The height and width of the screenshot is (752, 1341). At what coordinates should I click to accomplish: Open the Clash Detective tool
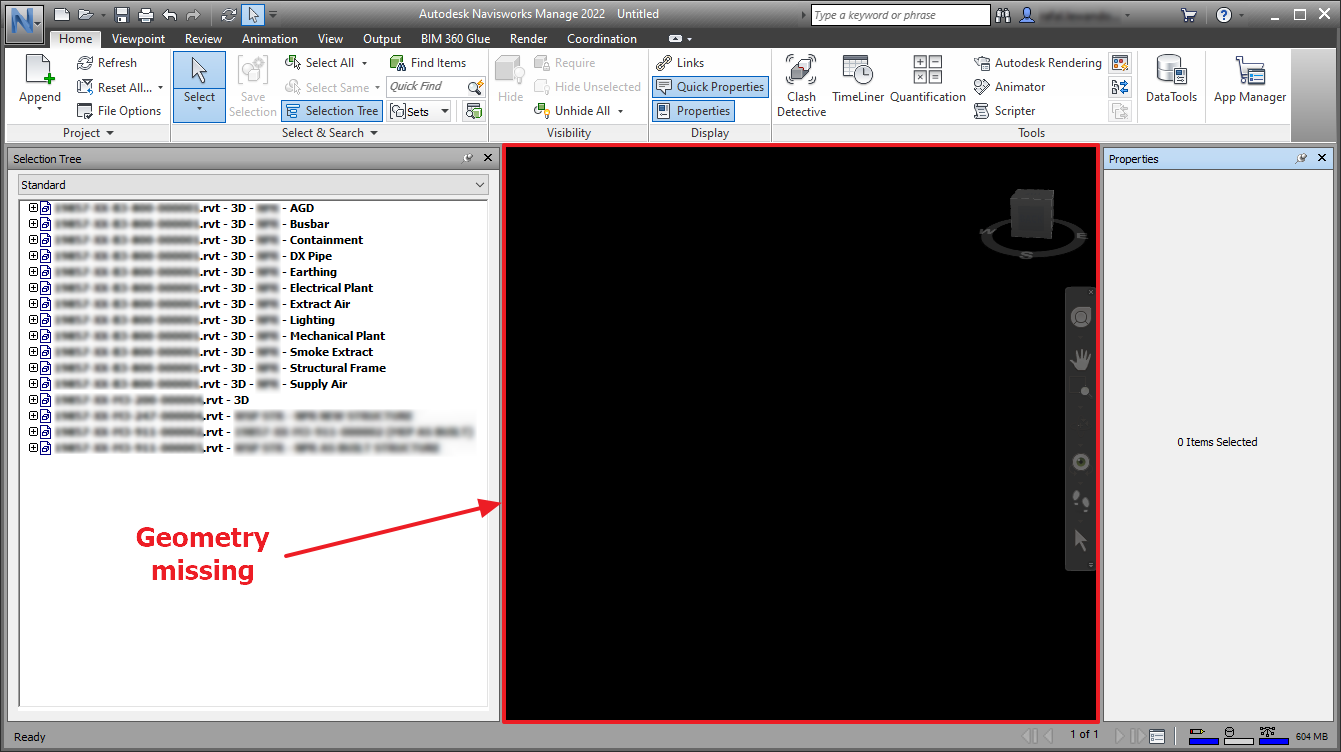pos(801,86)
